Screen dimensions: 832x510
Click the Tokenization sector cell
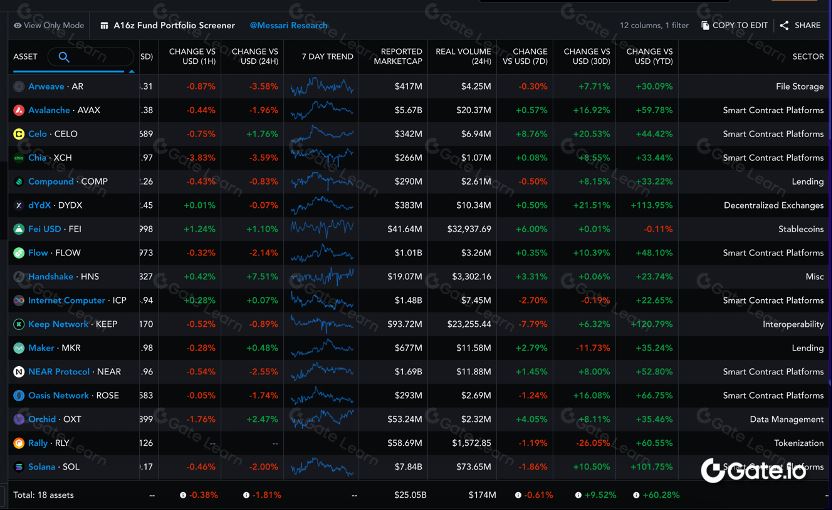(799, 443)
